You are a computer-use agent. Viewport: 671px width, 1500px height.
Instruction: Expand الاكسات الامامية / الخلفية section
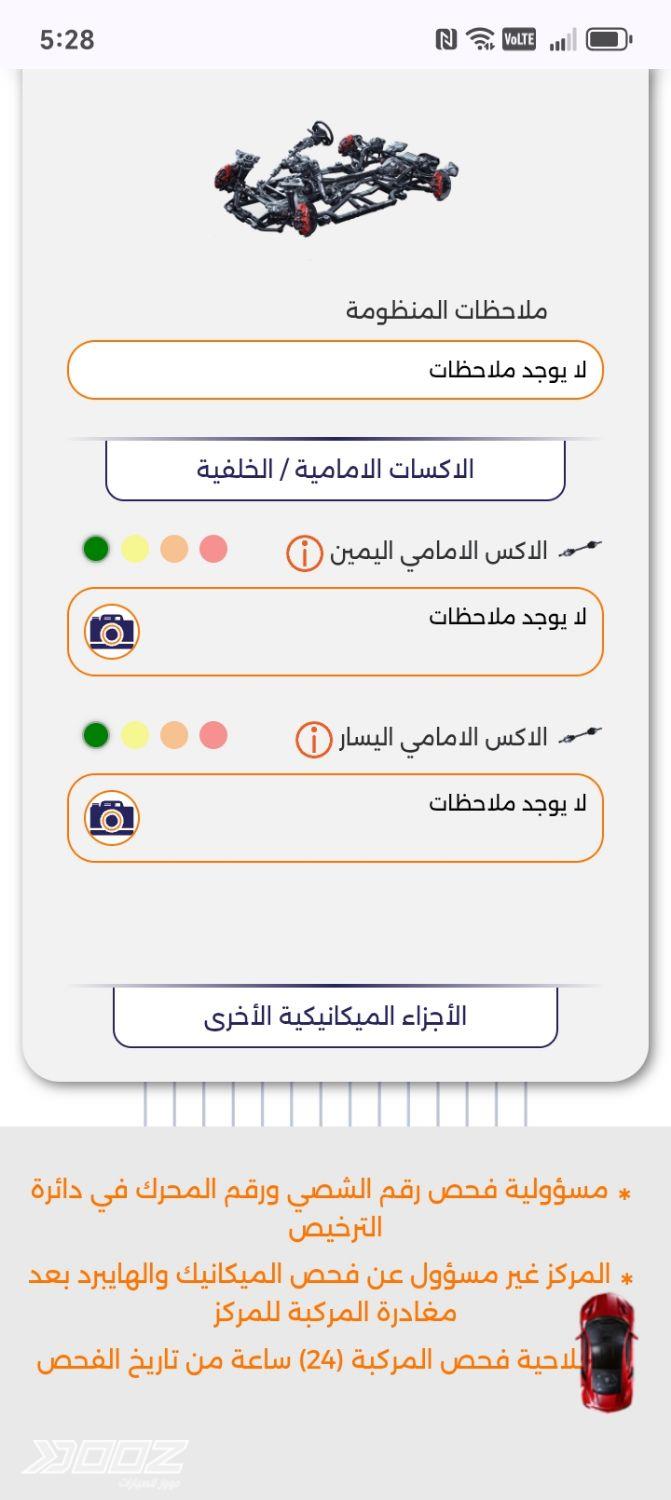point(335,470)
